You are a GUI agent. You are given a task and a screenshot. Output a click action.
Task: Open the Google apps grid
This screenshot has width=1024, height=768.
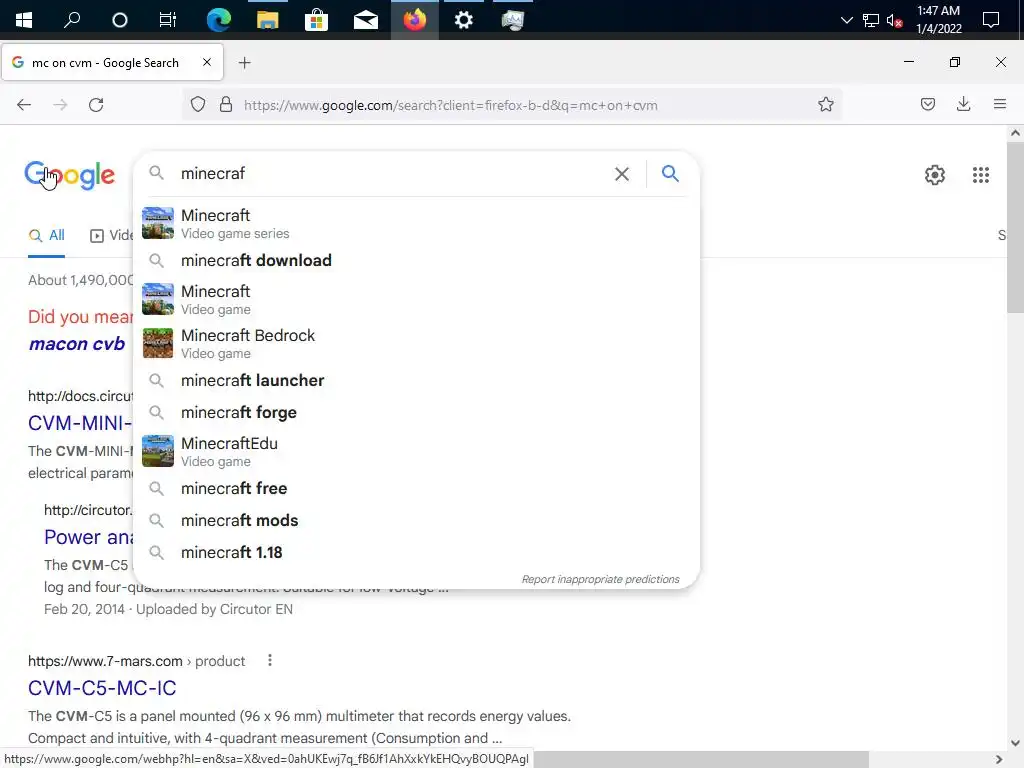click(x=980, y=175)
